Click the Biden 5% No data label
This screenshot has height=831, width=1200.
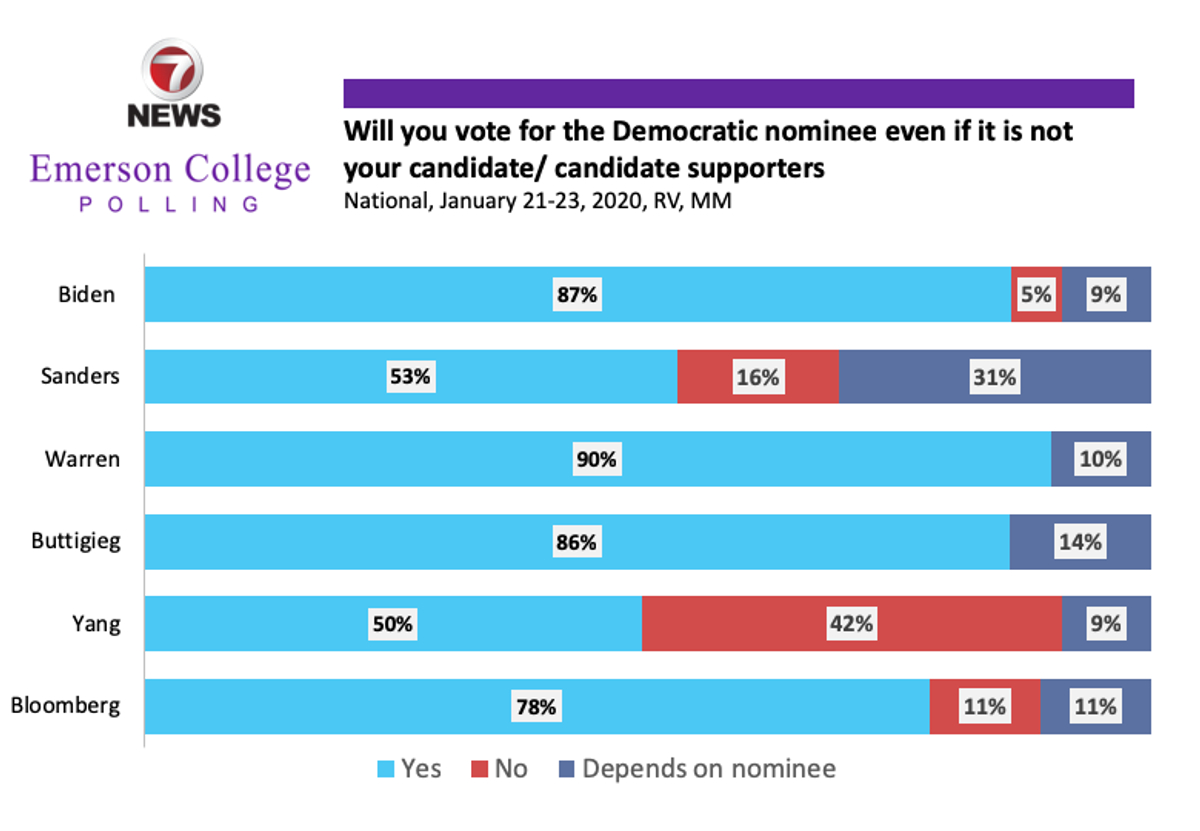pyautogui.click(x=1036, y=295)
